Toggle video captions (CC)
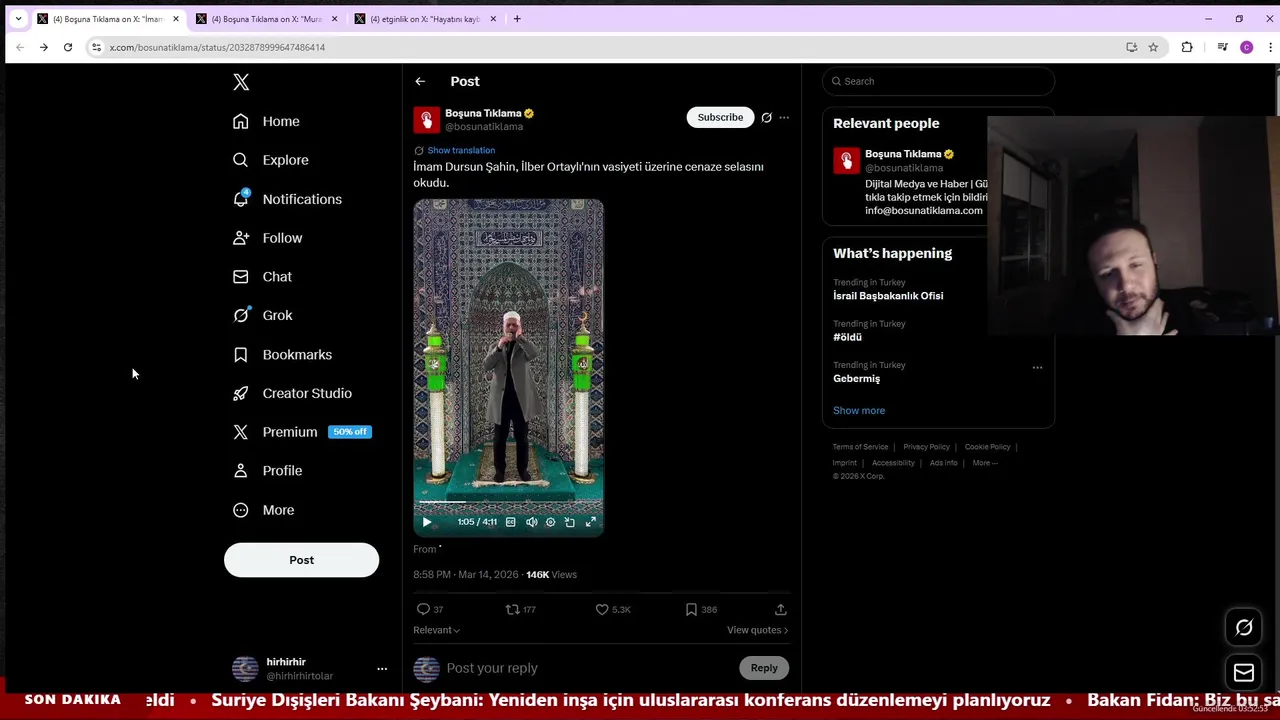 (x=511, y=522)
